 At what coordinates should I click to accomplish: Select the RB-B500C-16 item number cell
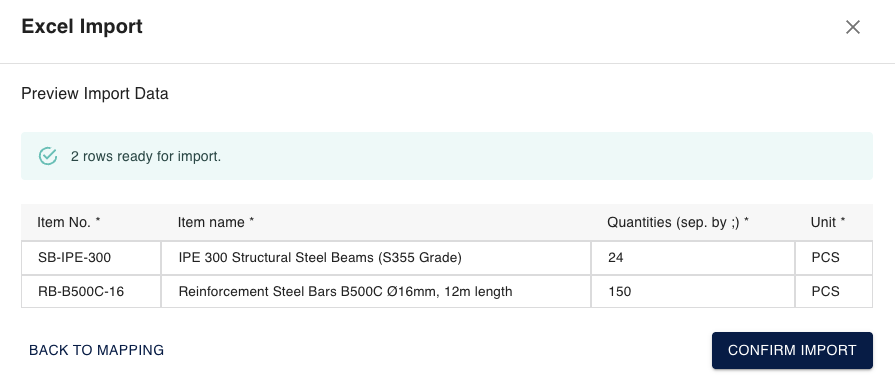pyautogui.click(x=91, y=292)
